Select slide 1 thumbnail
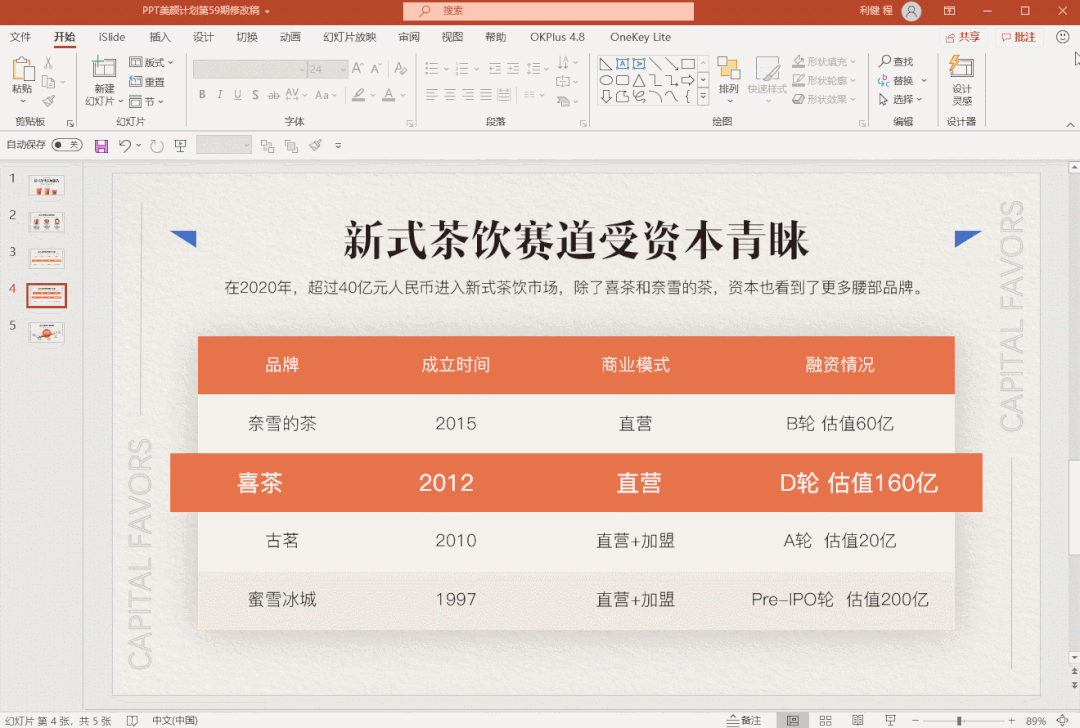The image size is (1080, 728). pyautogui.click(x=47, y=185)
